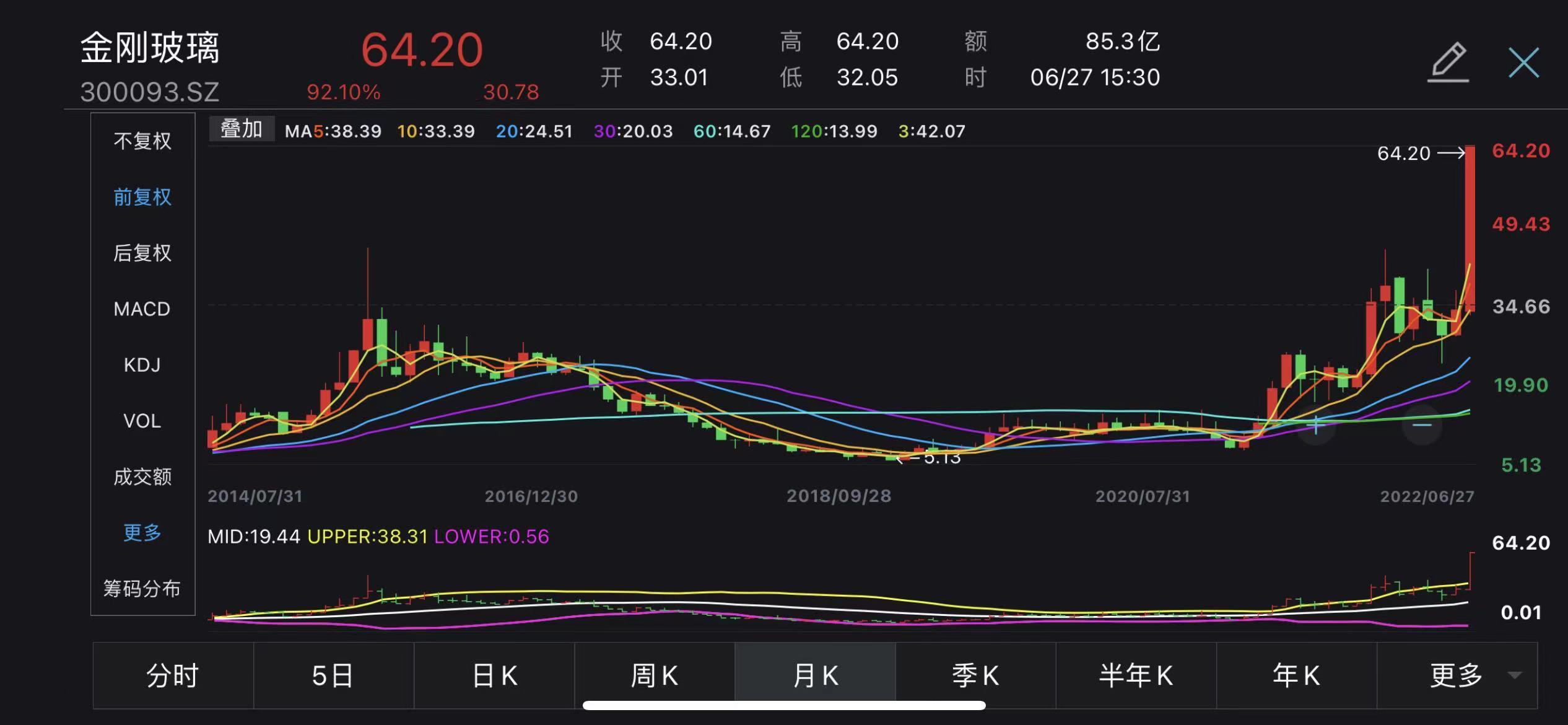The height and width of the screenshot is (725, 1568).
Task: Click the MA 10:33.39 label
Action: 436,131
